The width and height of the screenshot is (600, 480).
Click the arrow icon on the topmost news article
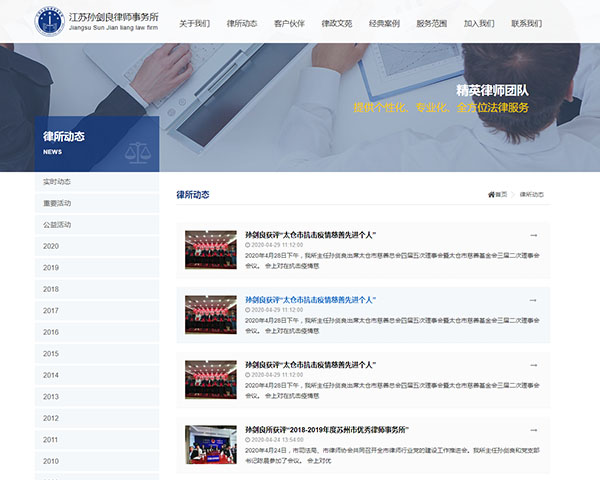(534, 235)
